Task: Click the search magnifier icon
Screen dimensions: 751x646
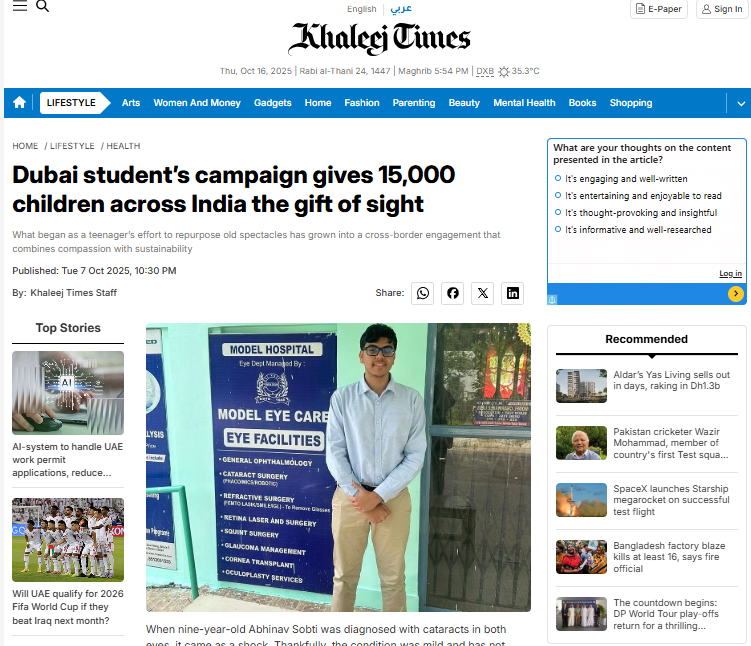Action: [x=43, y=6]
